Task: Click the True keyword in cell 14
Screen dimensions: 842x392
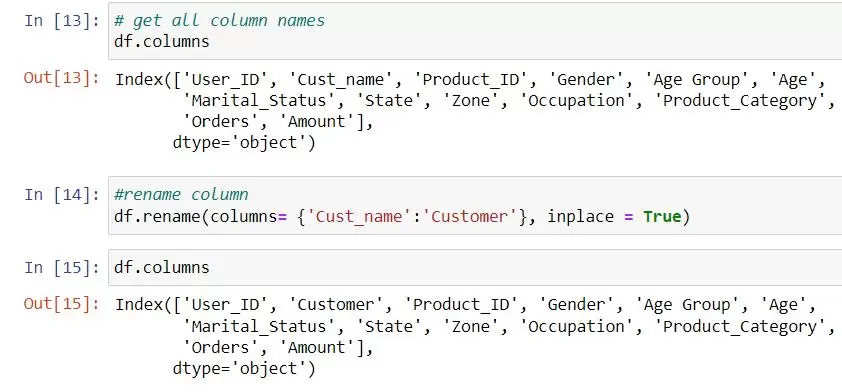Action: pos(662,216)
